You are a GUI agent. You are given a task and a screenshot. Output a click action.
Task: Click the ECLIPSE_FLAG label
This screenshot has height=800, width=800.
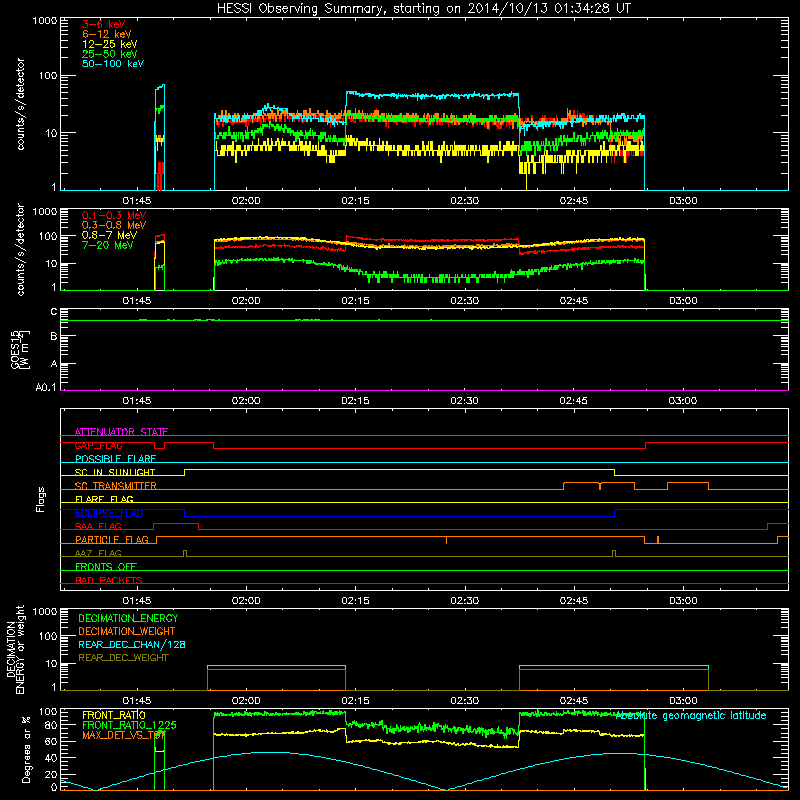[x=109, y=513]
